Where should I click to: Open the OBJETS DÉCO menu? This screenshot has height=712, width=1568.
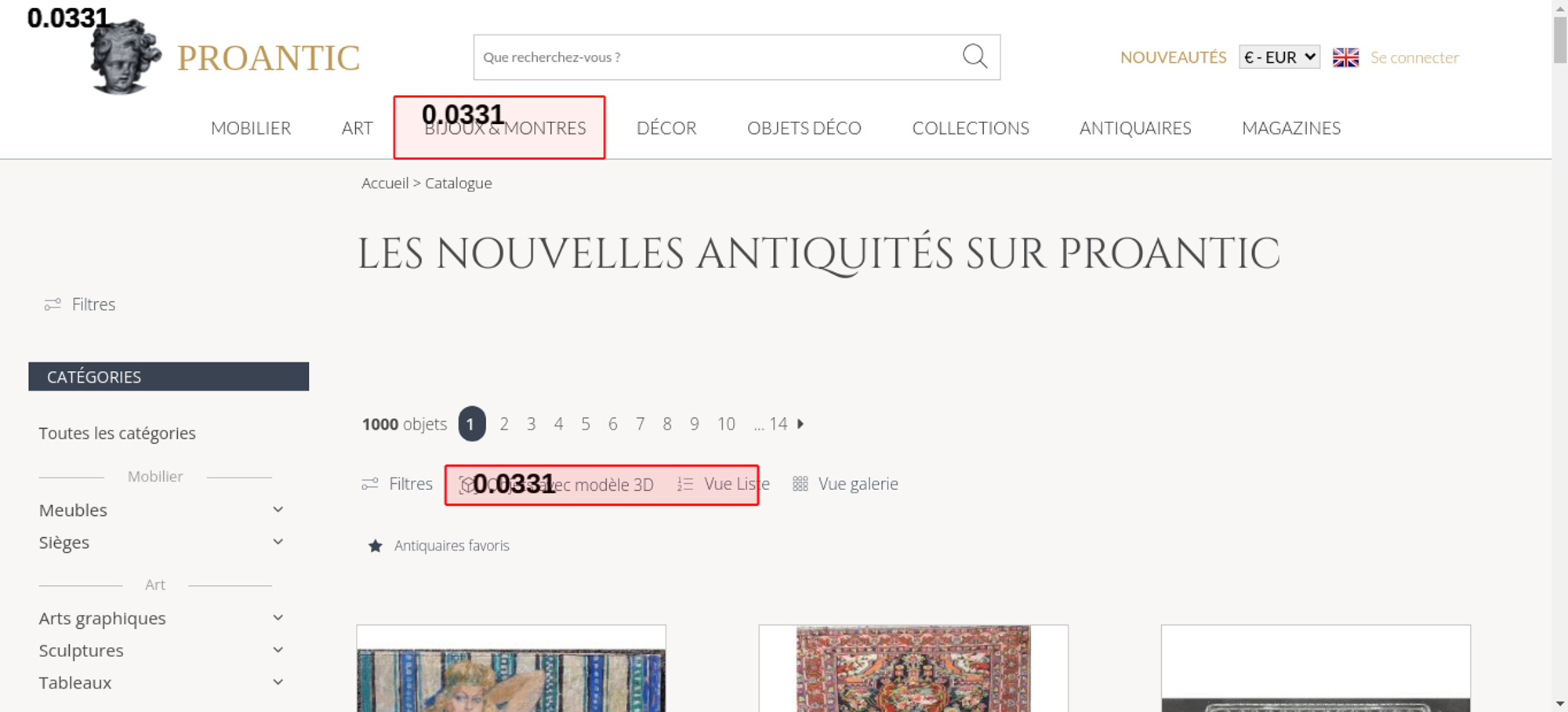point(804,128)
